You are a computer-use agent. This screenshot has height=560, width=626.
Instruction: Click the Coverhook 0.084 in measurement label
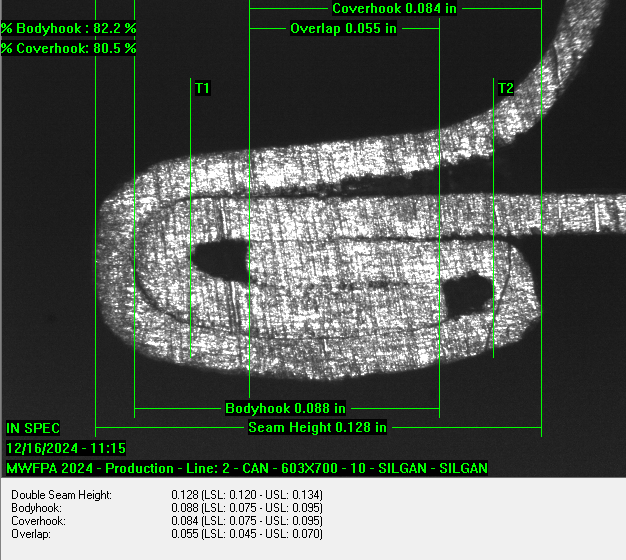[x=394, y=8]
